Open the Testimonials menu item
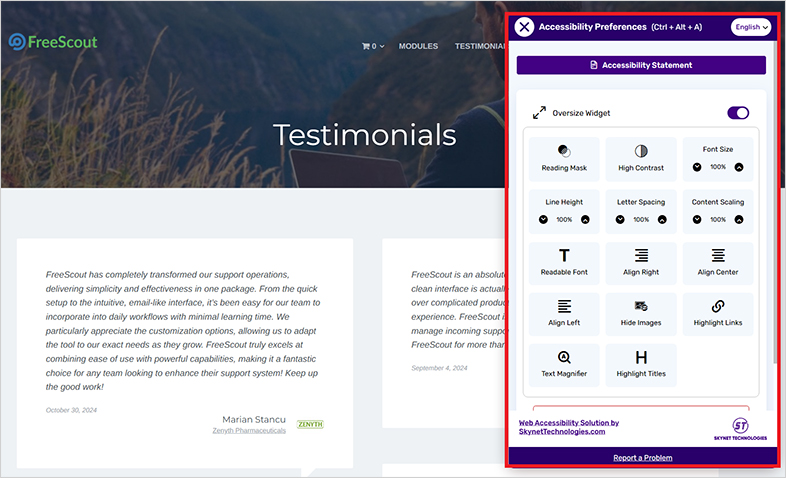This screenshot has width=786, height=478. pos(480,46)
